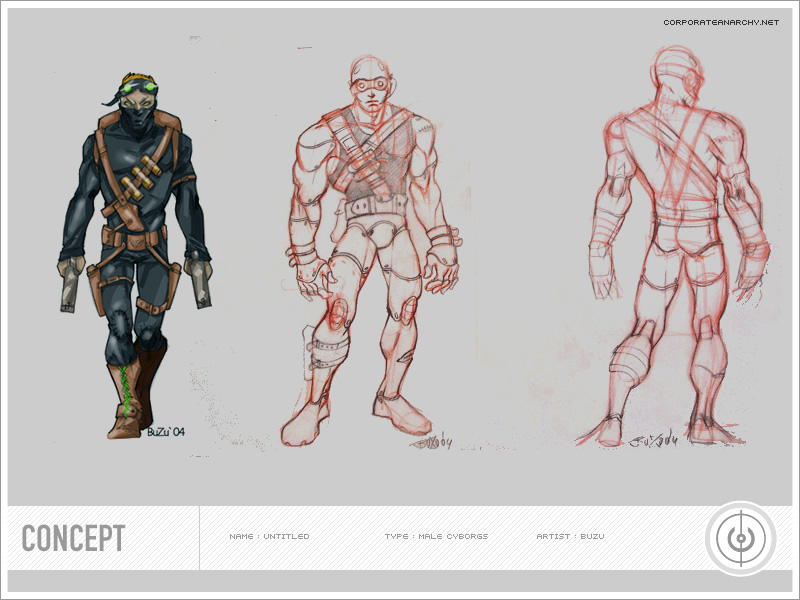Click the 'BuZu '04' signature text
Viewport: 800px width, 600px height.
coord(166,432)
